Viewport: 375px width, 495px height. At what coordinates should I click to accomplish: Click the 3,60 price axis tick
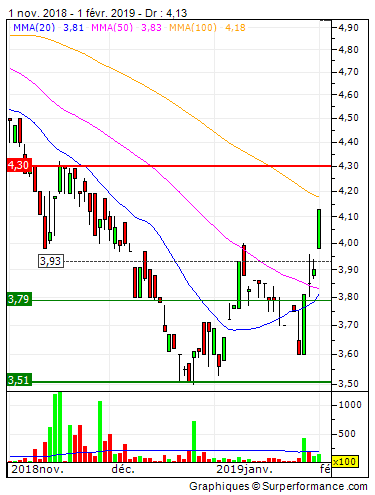348,353
